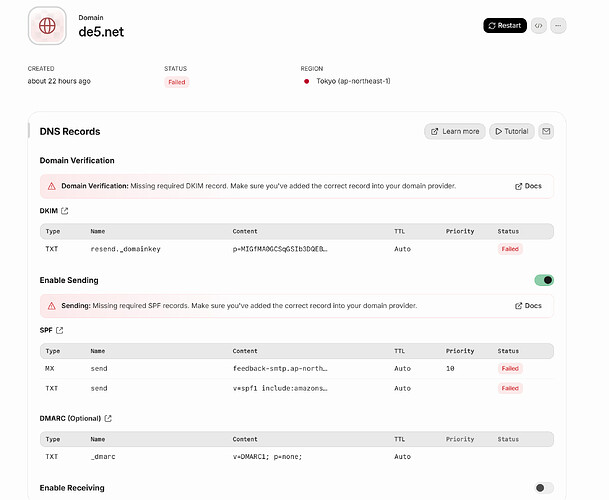Click the domain globe icon
The height and width of the screenshot is (500, 609).
[47, 26]
